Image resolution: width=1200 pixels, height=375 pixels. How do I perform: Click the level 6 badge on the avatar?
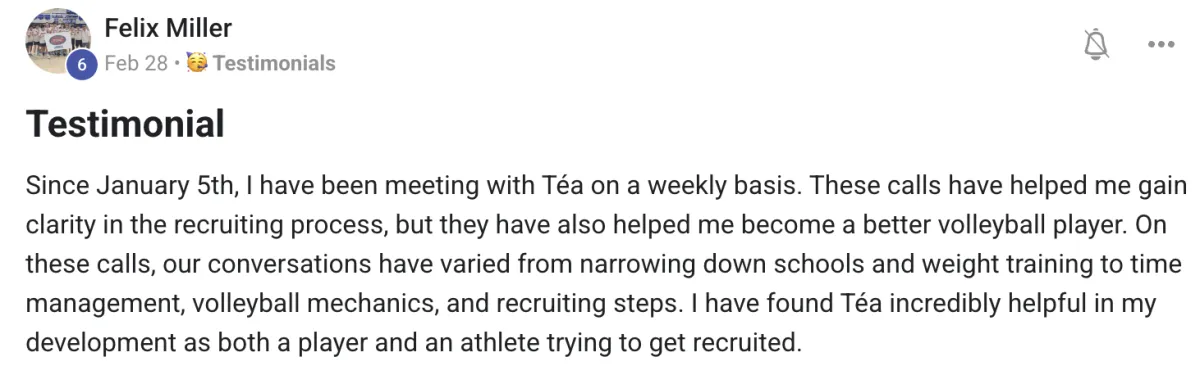(81, 65)
